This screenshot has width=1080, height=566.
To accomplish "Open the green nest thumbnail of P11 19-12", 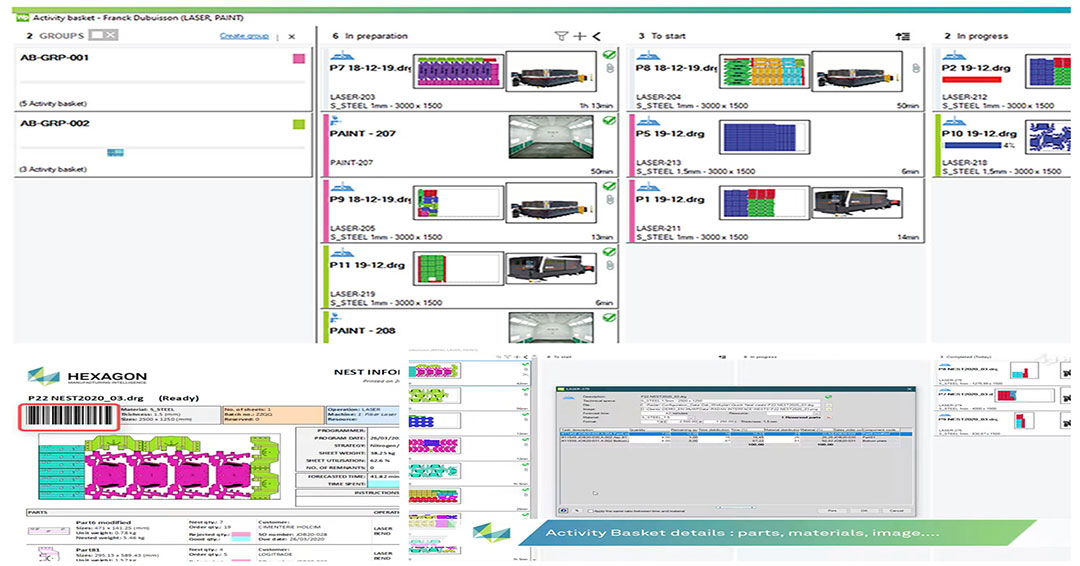I will pos(459,269).
